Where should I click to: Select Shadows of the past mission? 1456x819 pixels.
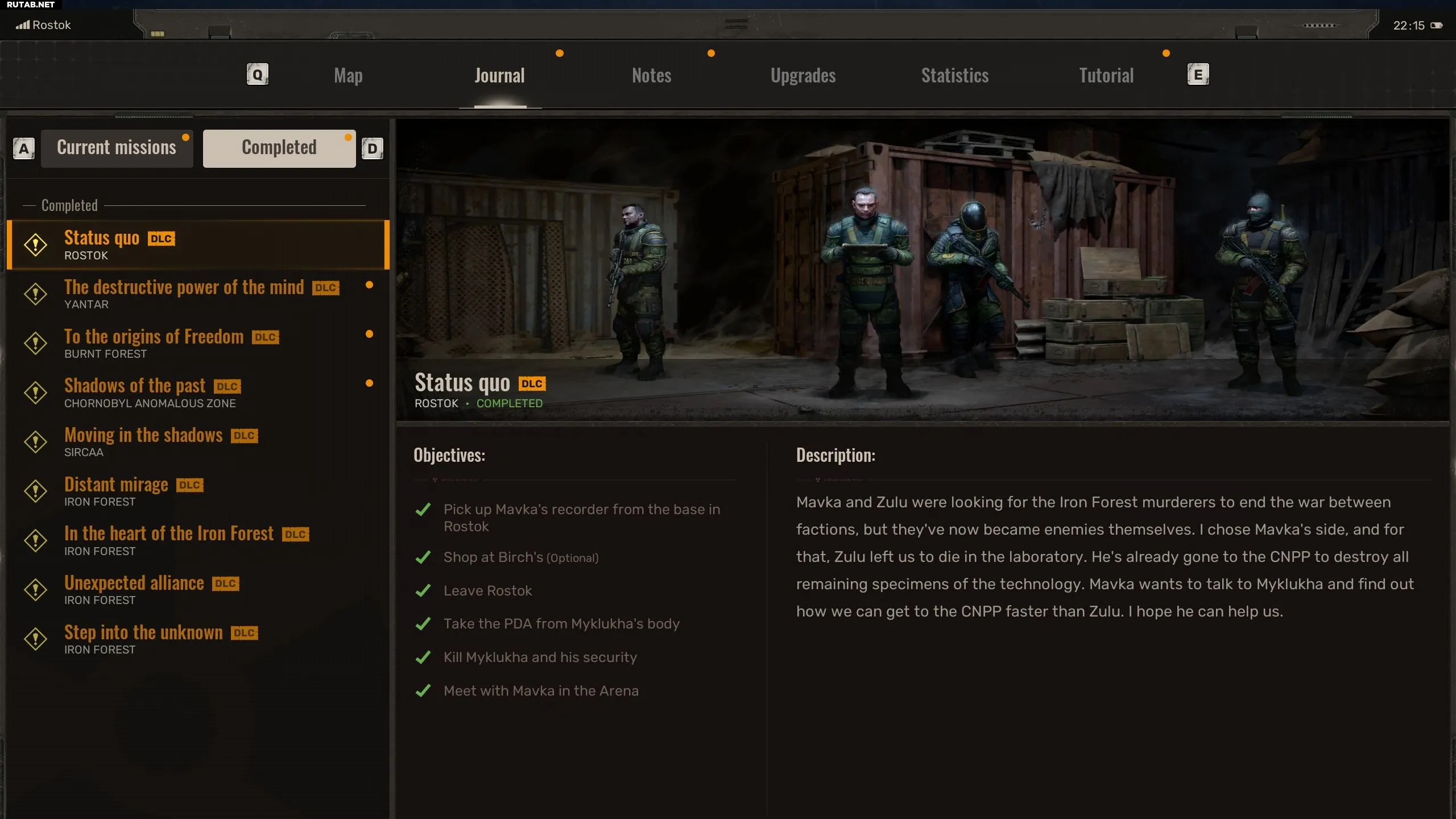(x=198, y=392)
